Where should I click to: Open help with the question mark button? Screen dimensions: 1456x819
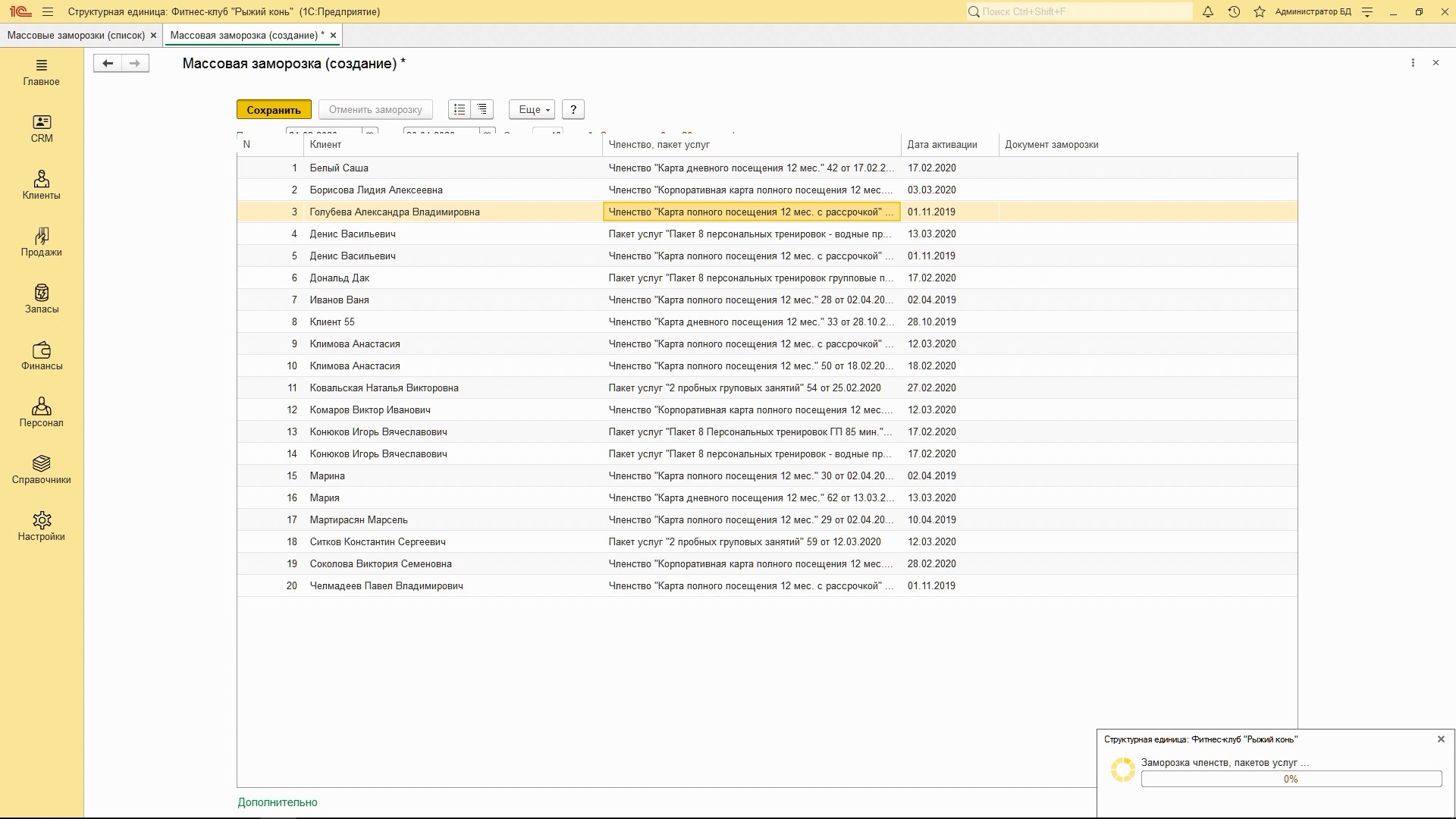573,110
